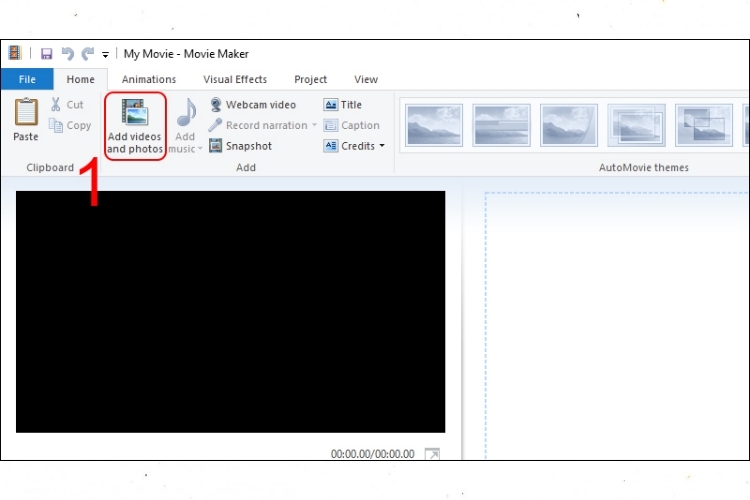Undo the last action
750x500 pixels.
pos(67,54)
